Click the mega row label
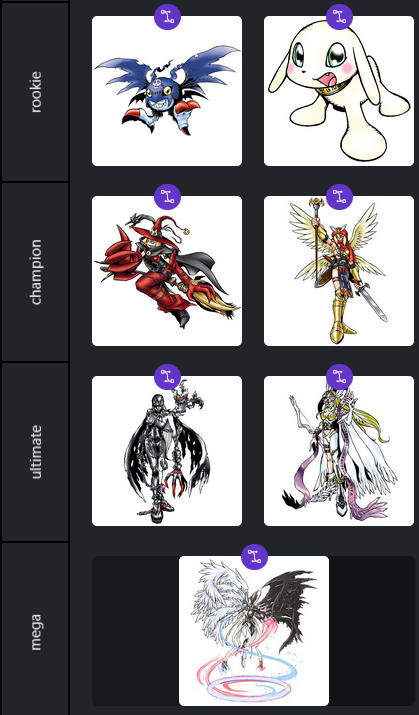This screenshot has height=715, width=419. (x=36, y=632)
